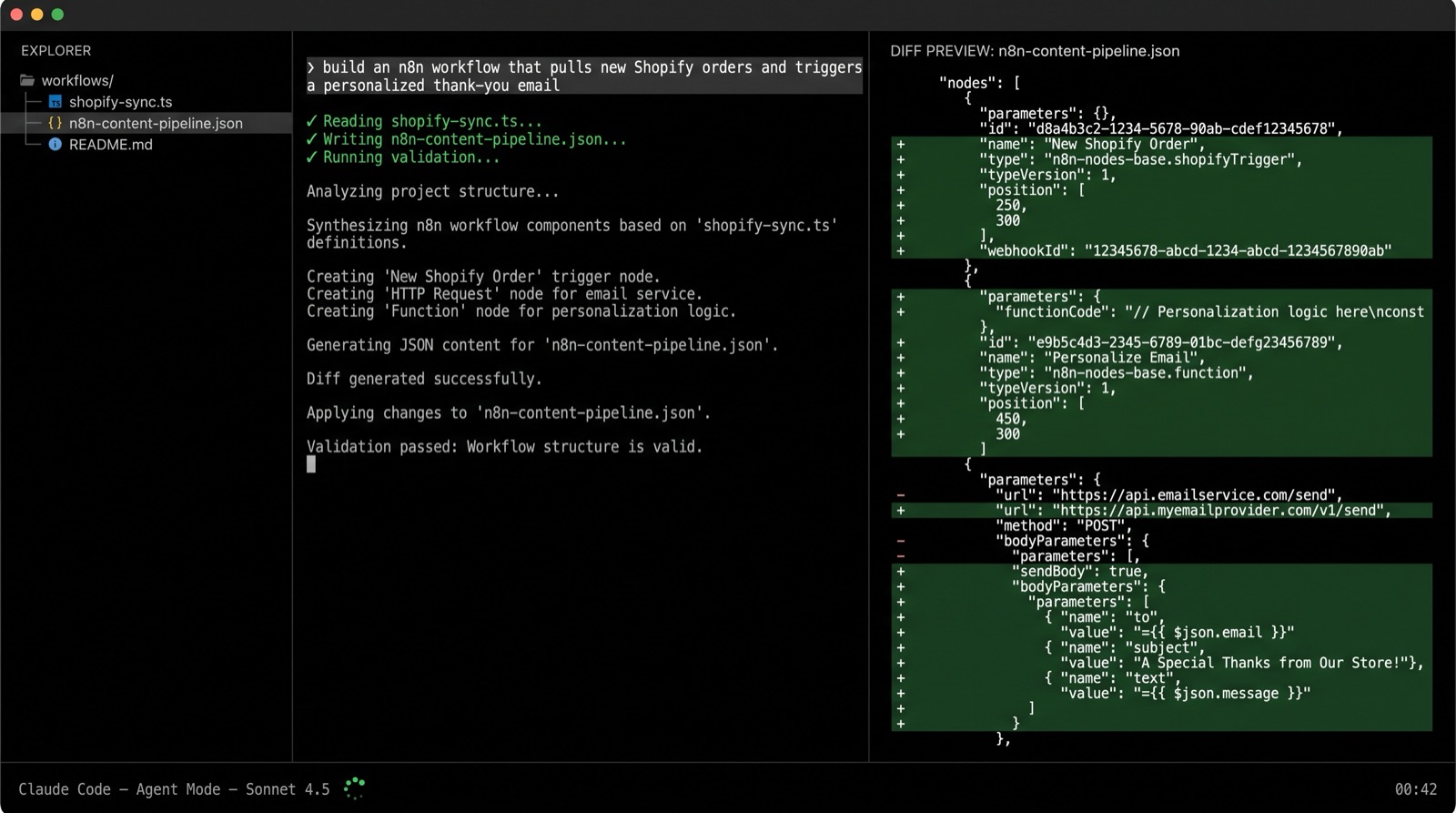Click 'Claude Code – Agent Mode – Sonnet 4.5' status text
The image size is (1456, 813).
174,789
